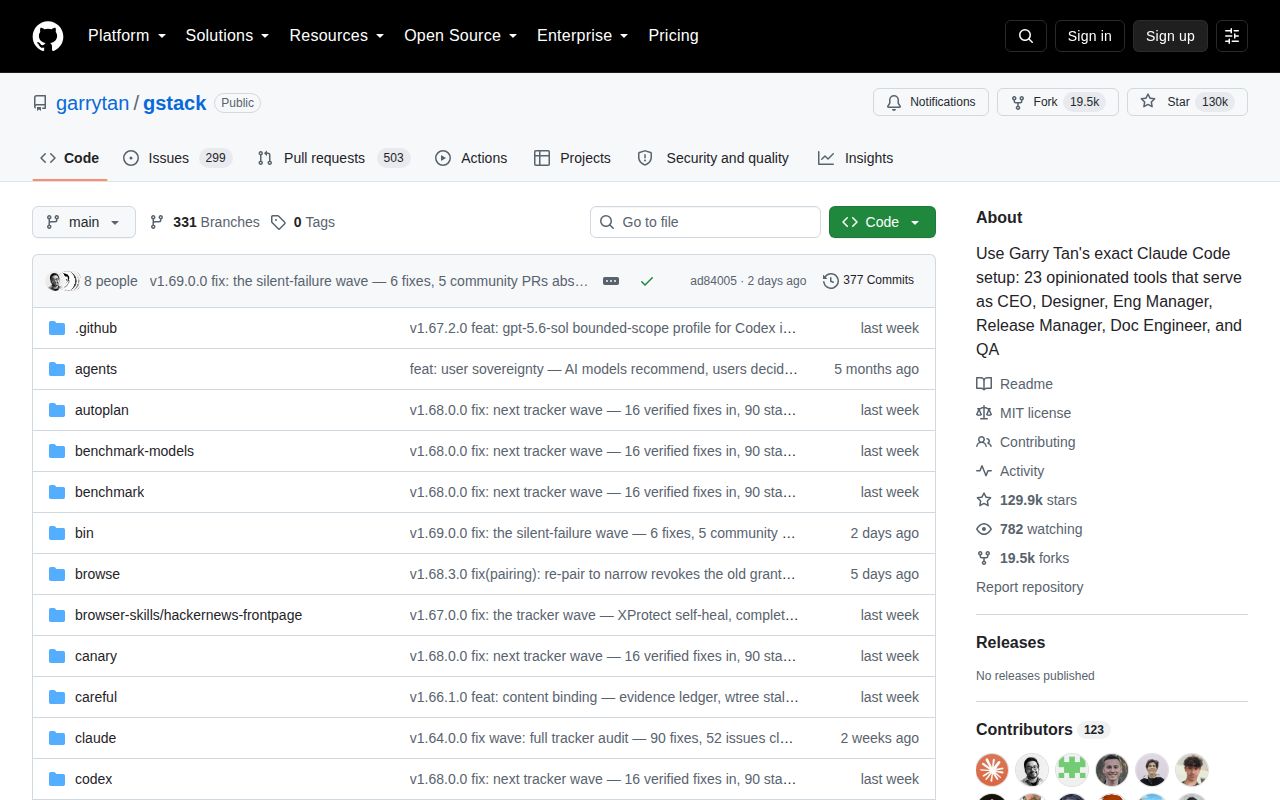The height and width of the screenshot is (800, 1280).
Task: Click the Go to file search field
Action: click(x=705, y=222)
